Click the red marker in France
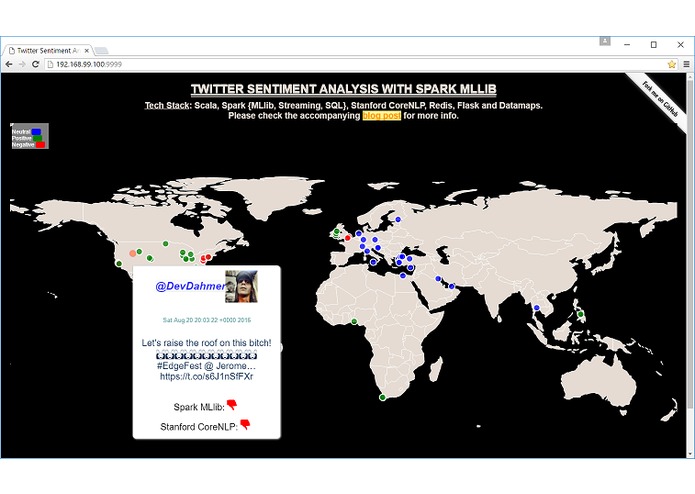Image resolution: width=695 pixels, height=494 pixels. coord(348,238)
